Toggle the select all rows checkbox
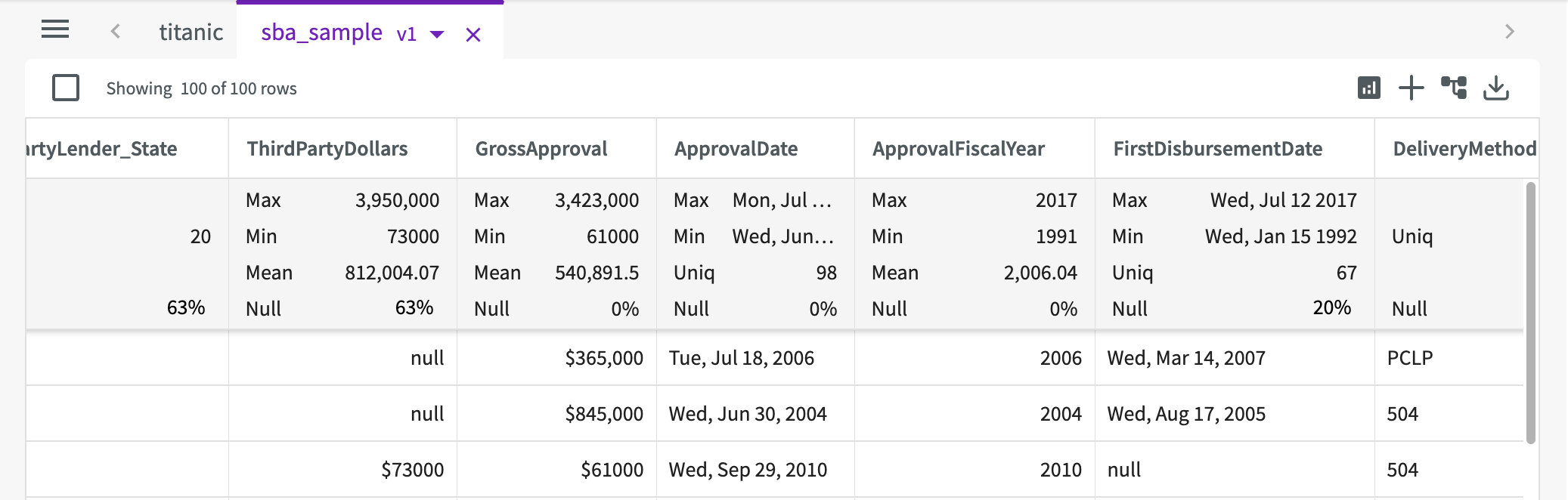This screenshot has height=500, width=1568. coord(66,88)
